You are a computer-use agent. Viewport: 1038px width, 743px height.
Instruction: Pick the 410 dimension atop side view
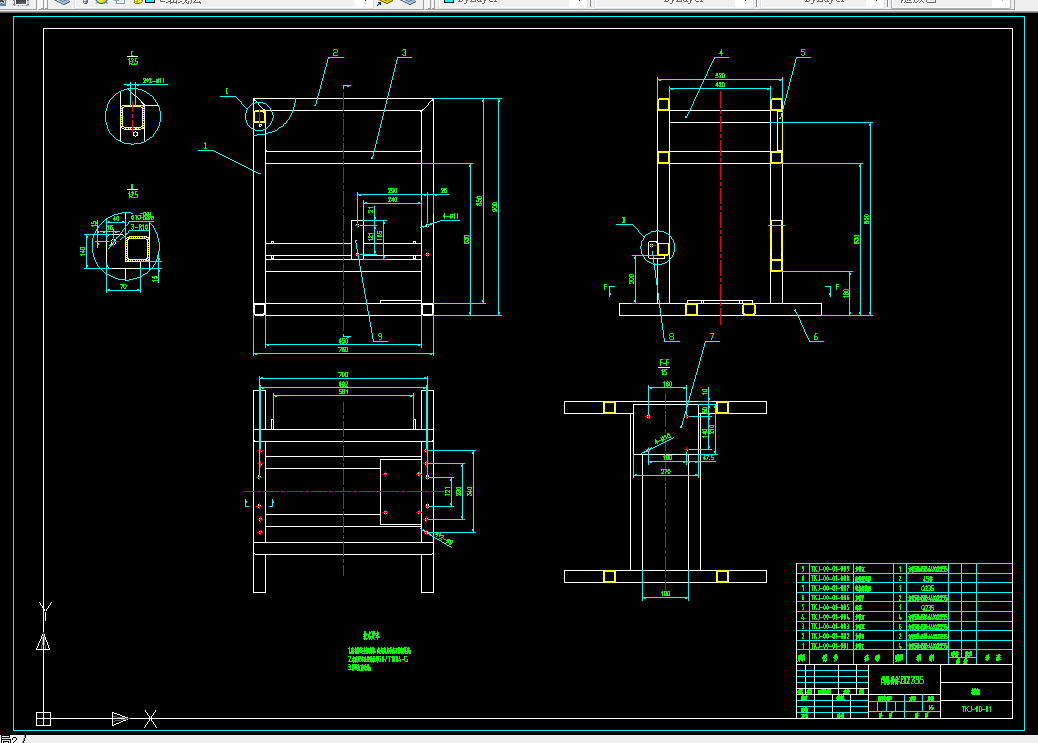720,85
